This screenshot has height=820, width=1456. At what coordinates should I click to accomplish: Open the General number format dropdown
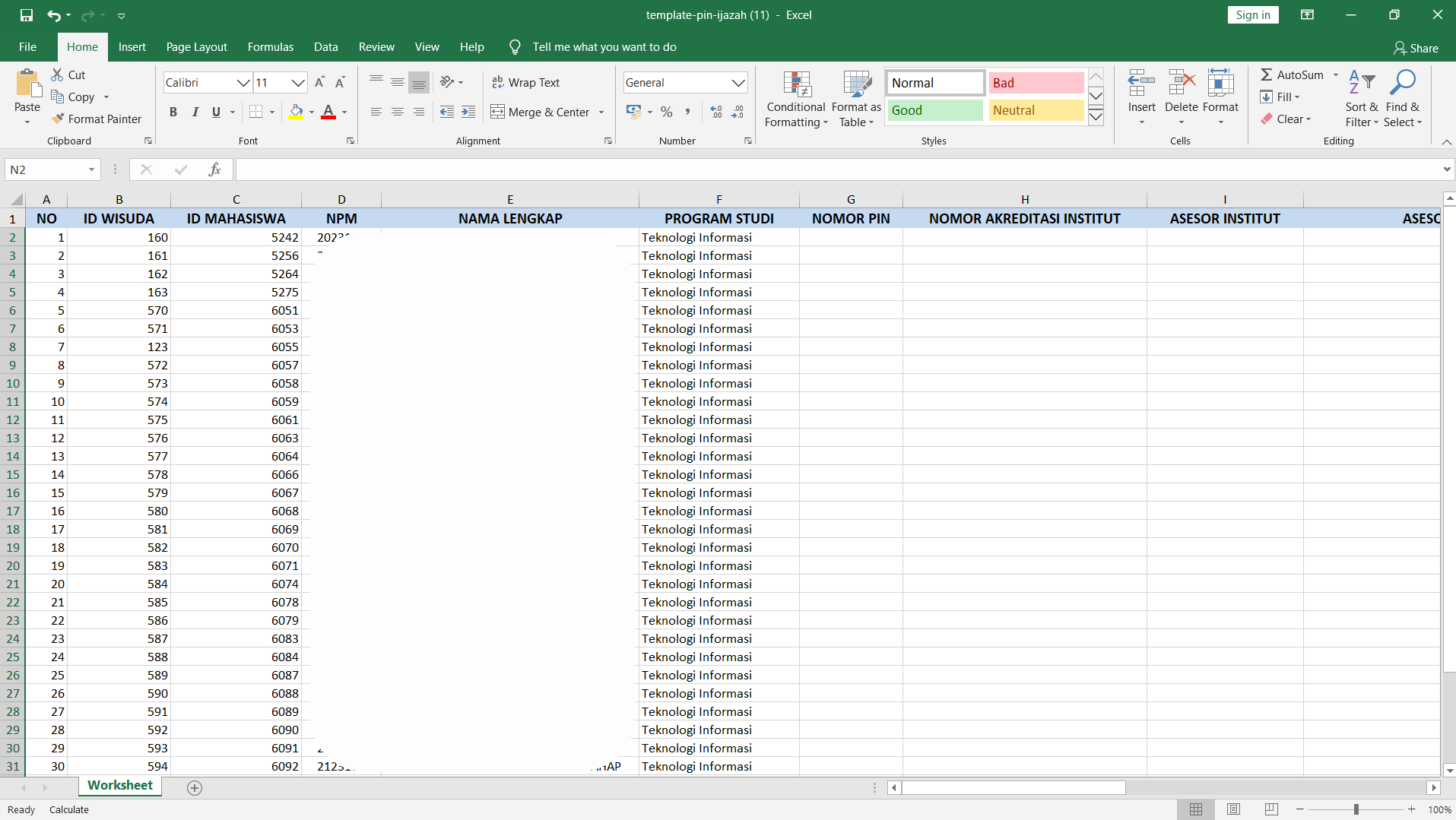coord(738,82)
